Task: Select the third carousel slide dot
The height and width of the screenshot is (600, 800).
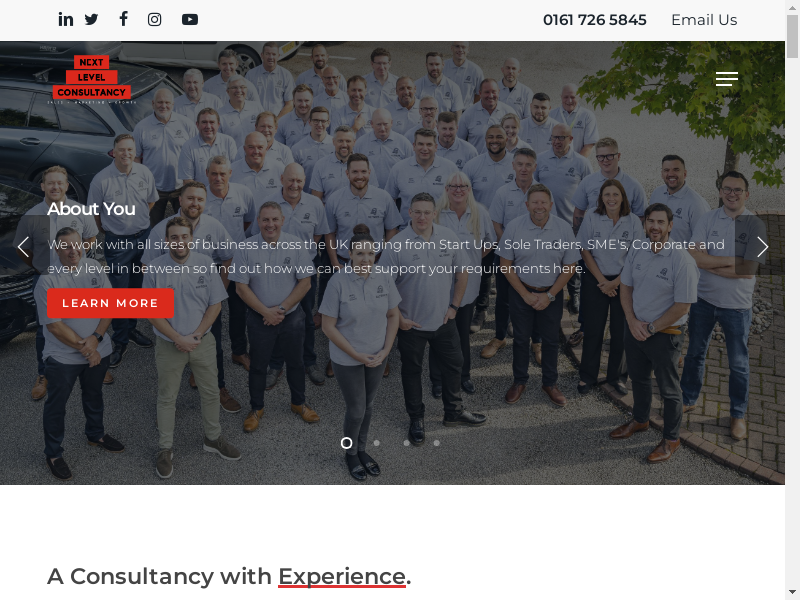Action: pos(407,443)
